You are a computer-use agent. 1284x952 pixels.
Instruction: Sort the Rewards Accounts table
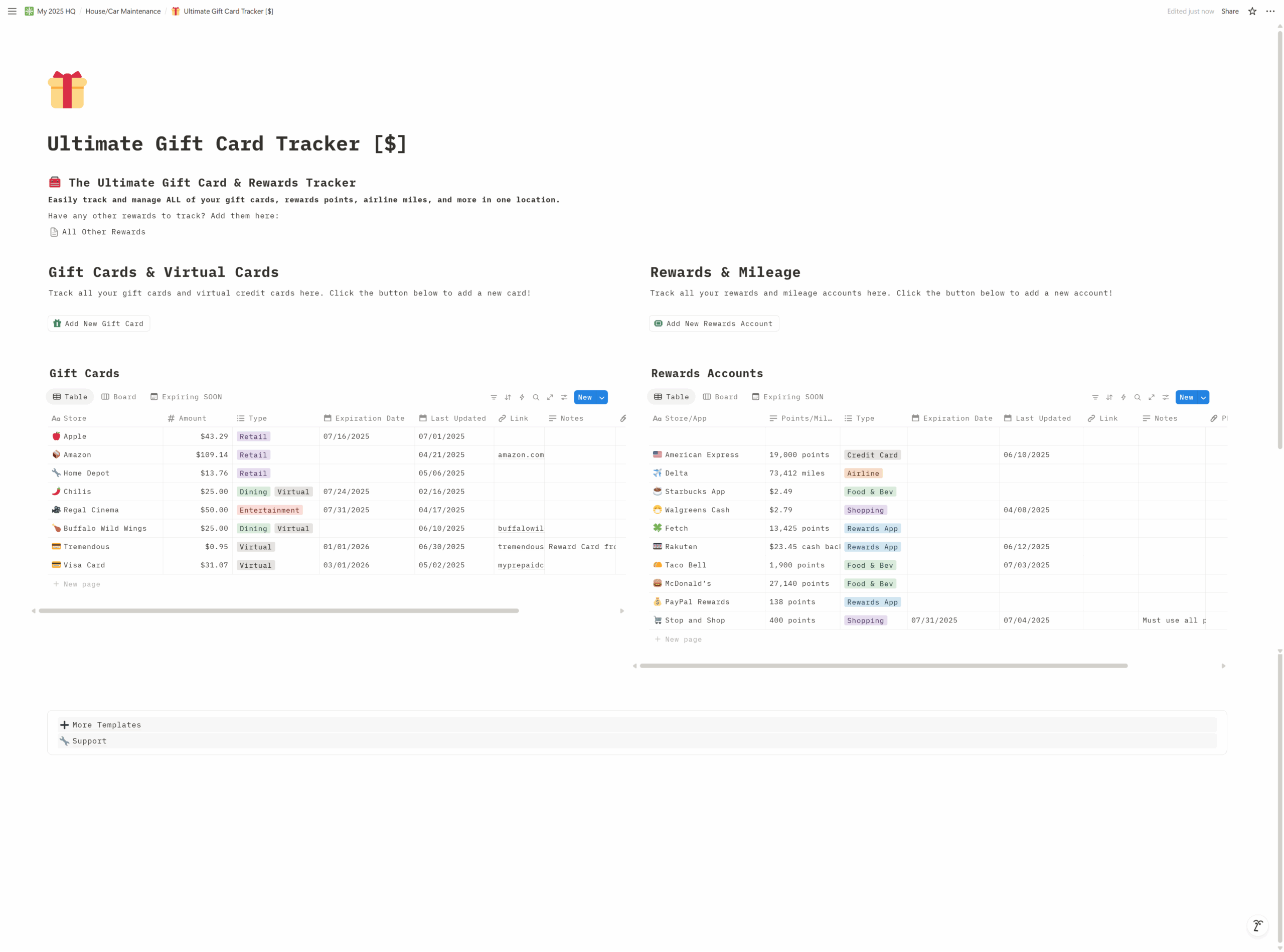pos(1109,397)
